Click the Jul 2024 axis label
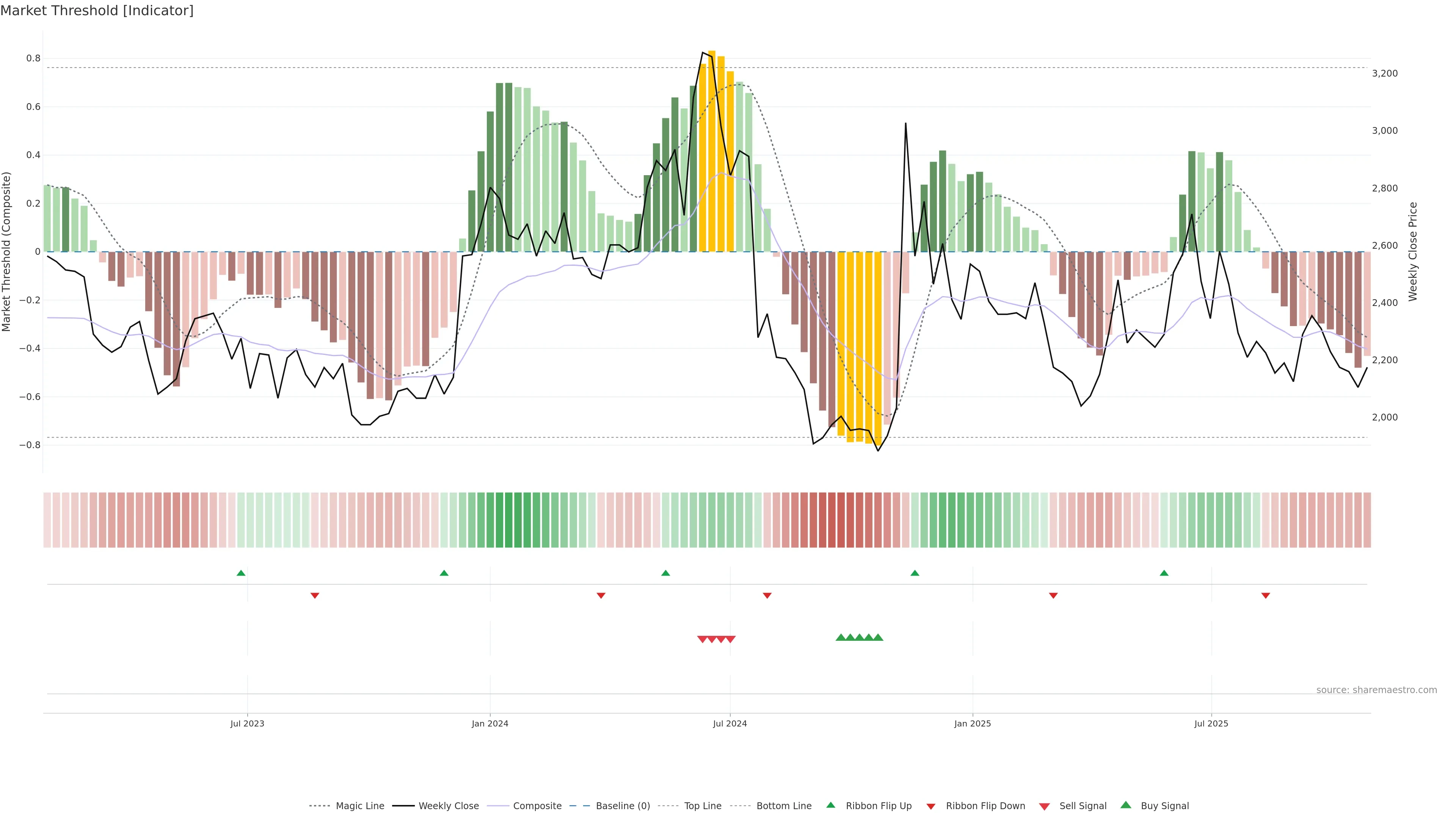This screenshot has width=1456, height=819. coord(730,723)
